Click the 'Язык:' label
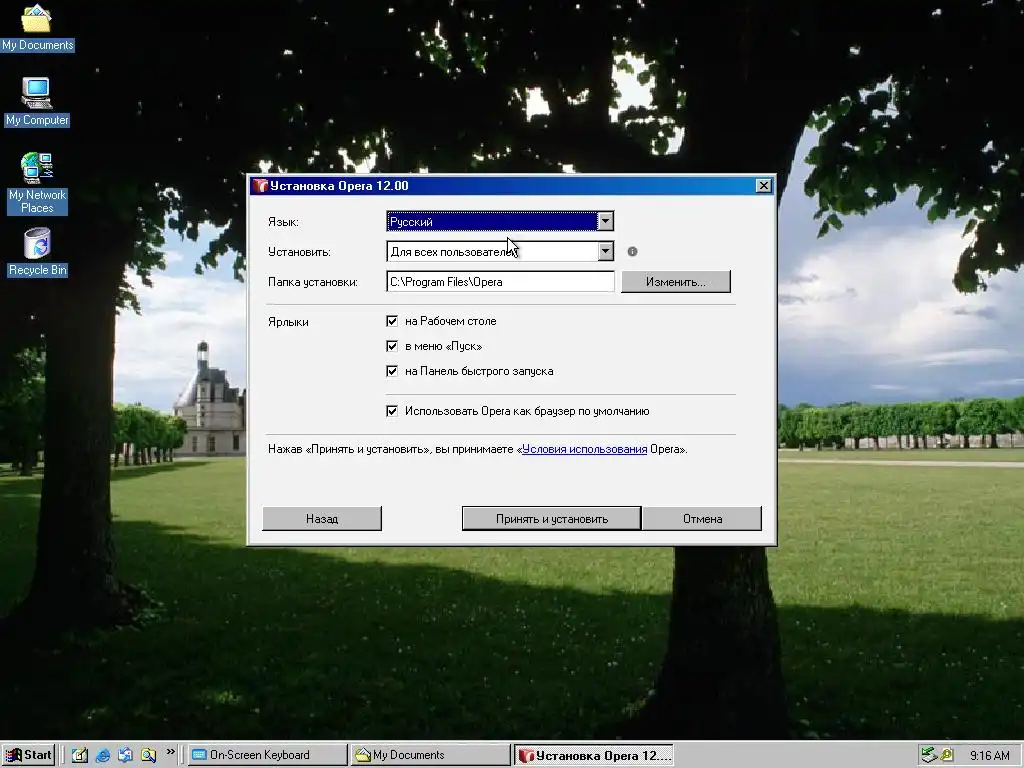 [x=283, y=222]
